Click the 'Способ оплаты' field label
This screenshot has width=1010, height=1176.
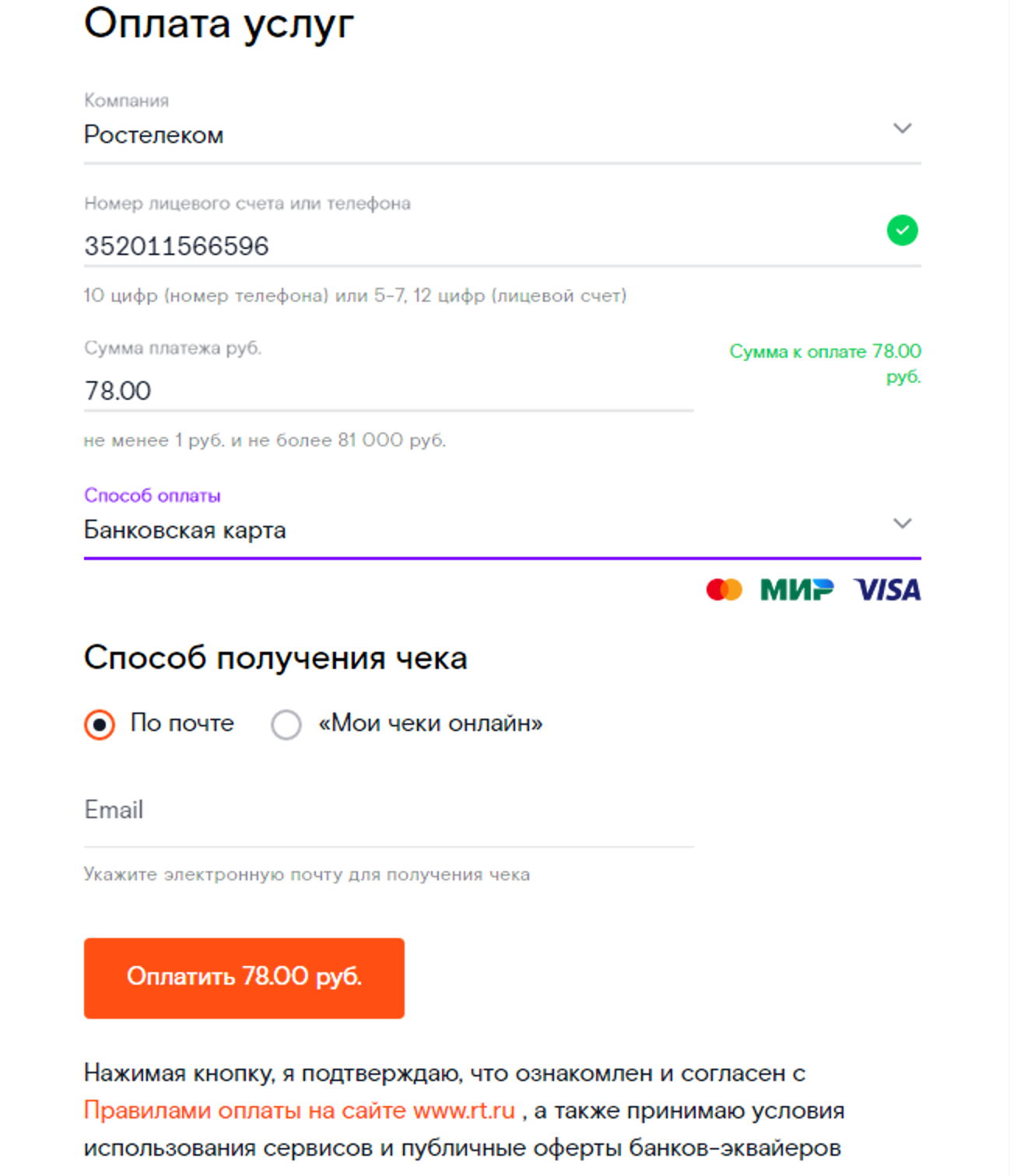(x=153, y=495)
